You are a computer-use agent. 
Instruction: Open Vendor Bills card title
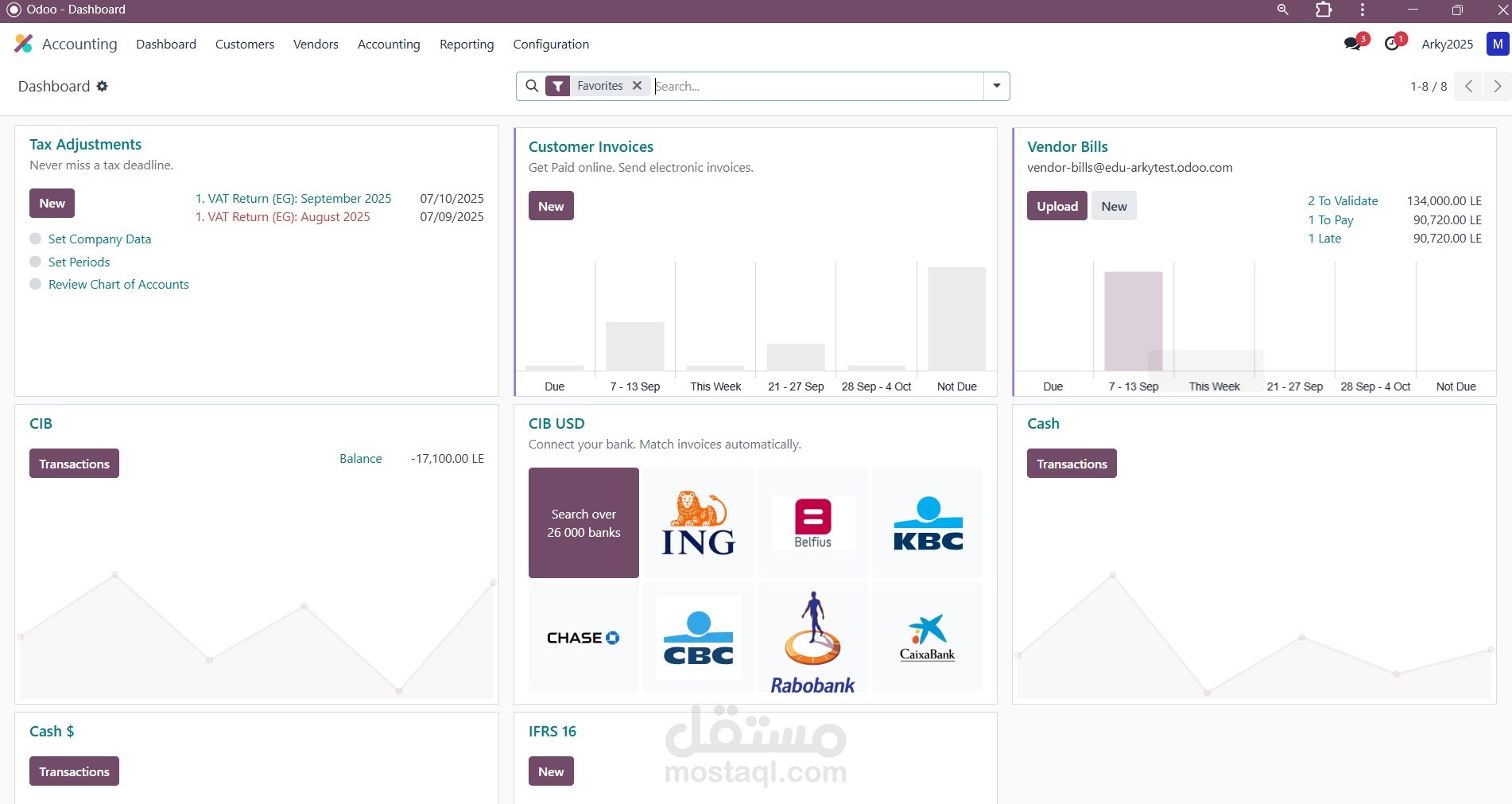point(1067,146)
